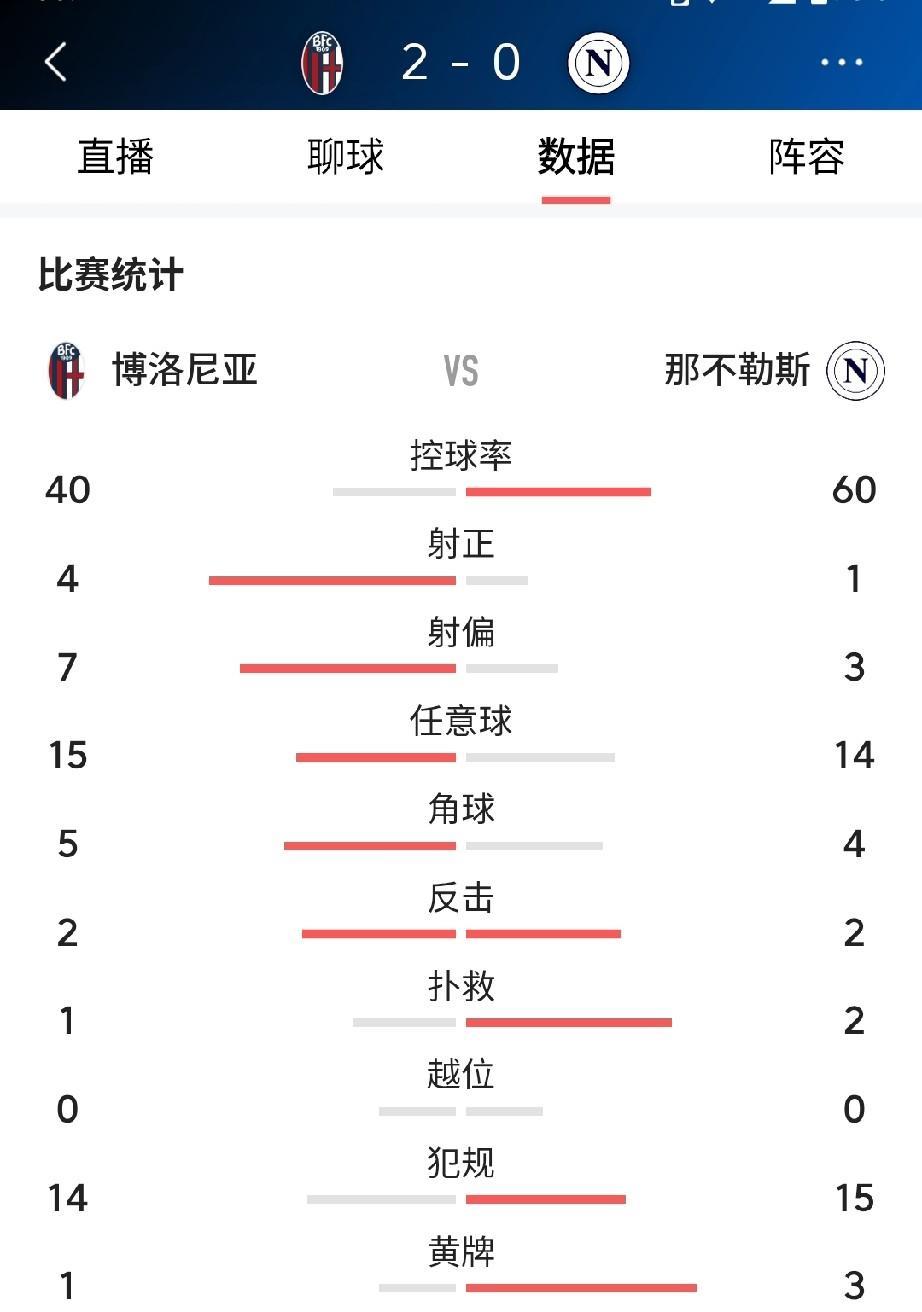Screen dimensions: 922x1312
Task: Tap Bologna crest in score header
Action: pos(322,62)
